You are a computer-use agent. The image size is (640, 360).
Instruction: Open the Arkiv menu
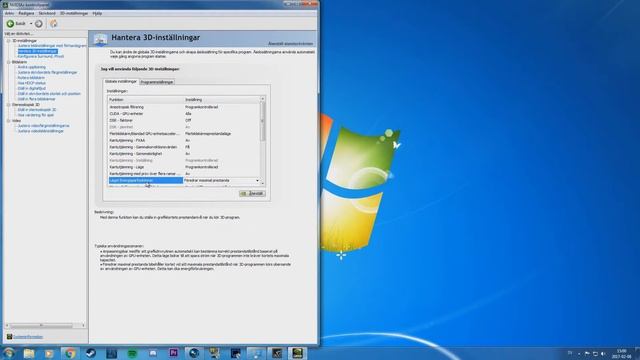pyautogui.click(x=9, y=13)
